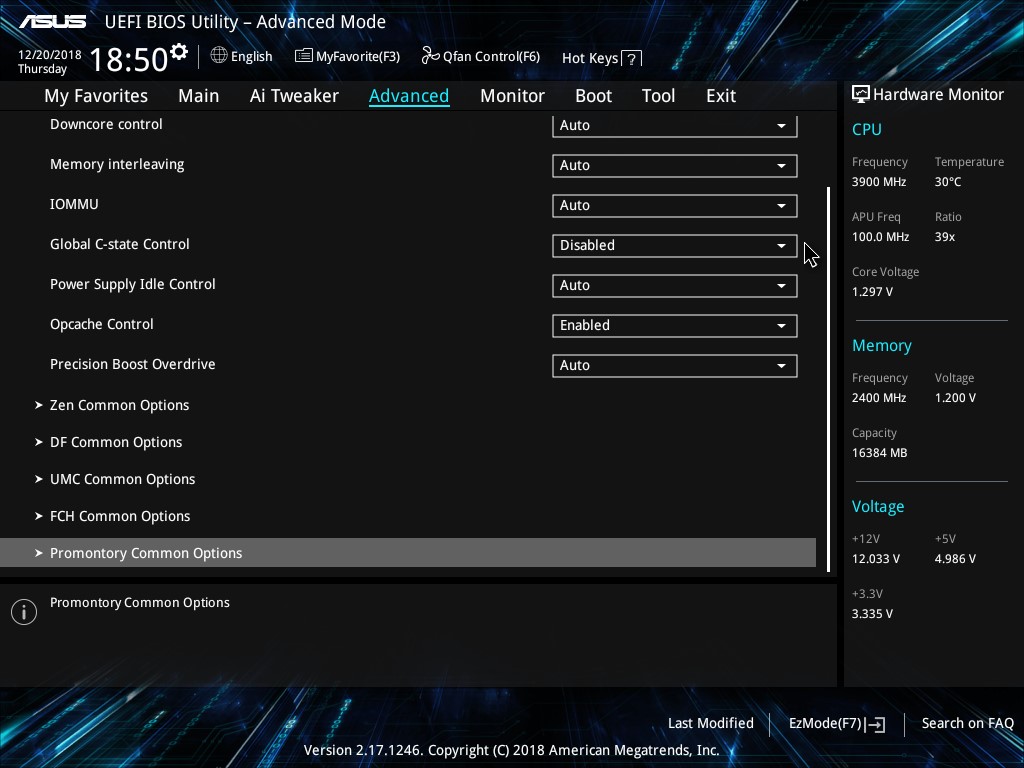Switch to Boot tab
Screen dimensions: 1024x768
click(593, 96)
